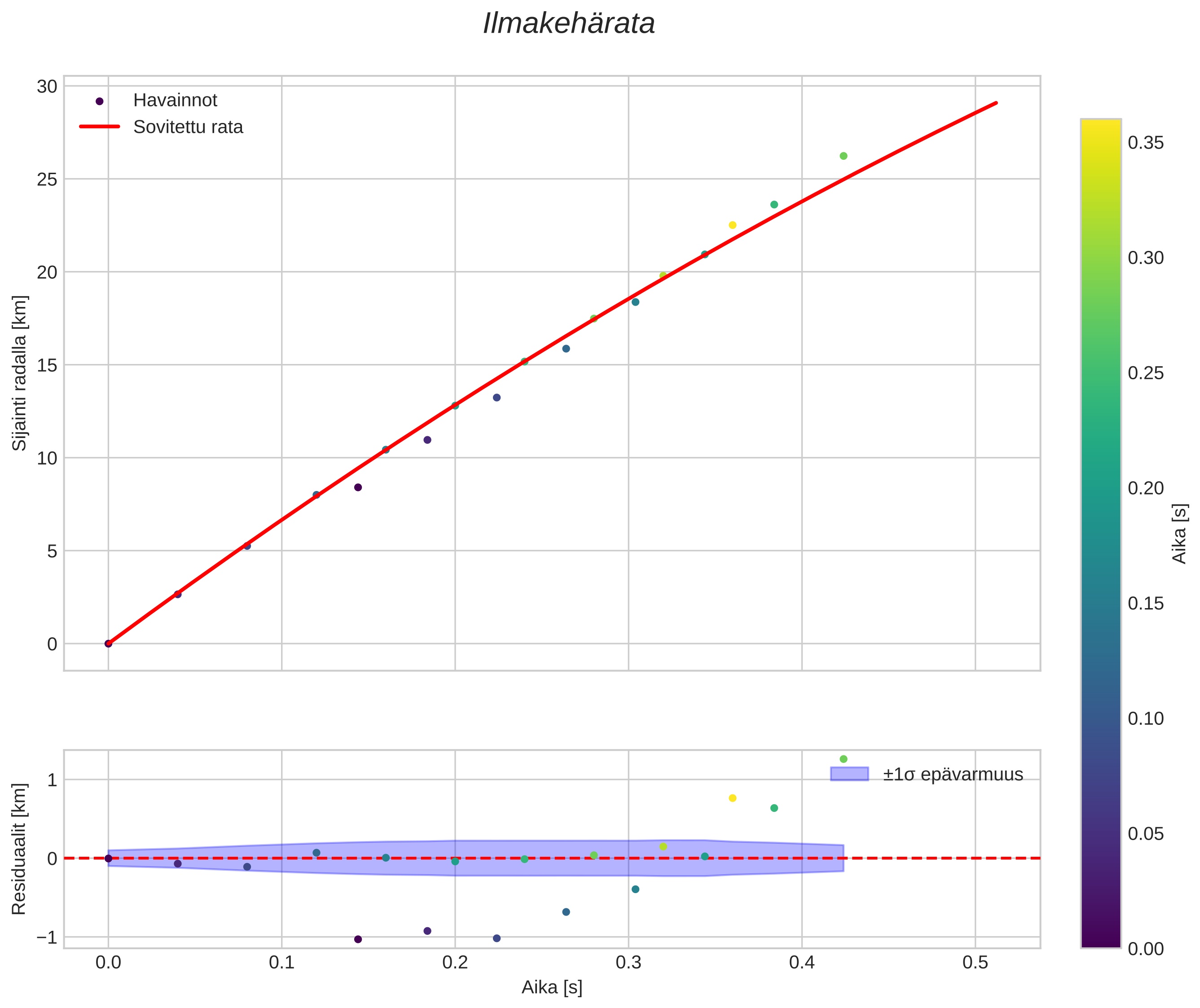Click the 0.15 colorbar tick label
Image resolution: width=1200 pixels, height=1008 pixels.
pos(1145,604)
